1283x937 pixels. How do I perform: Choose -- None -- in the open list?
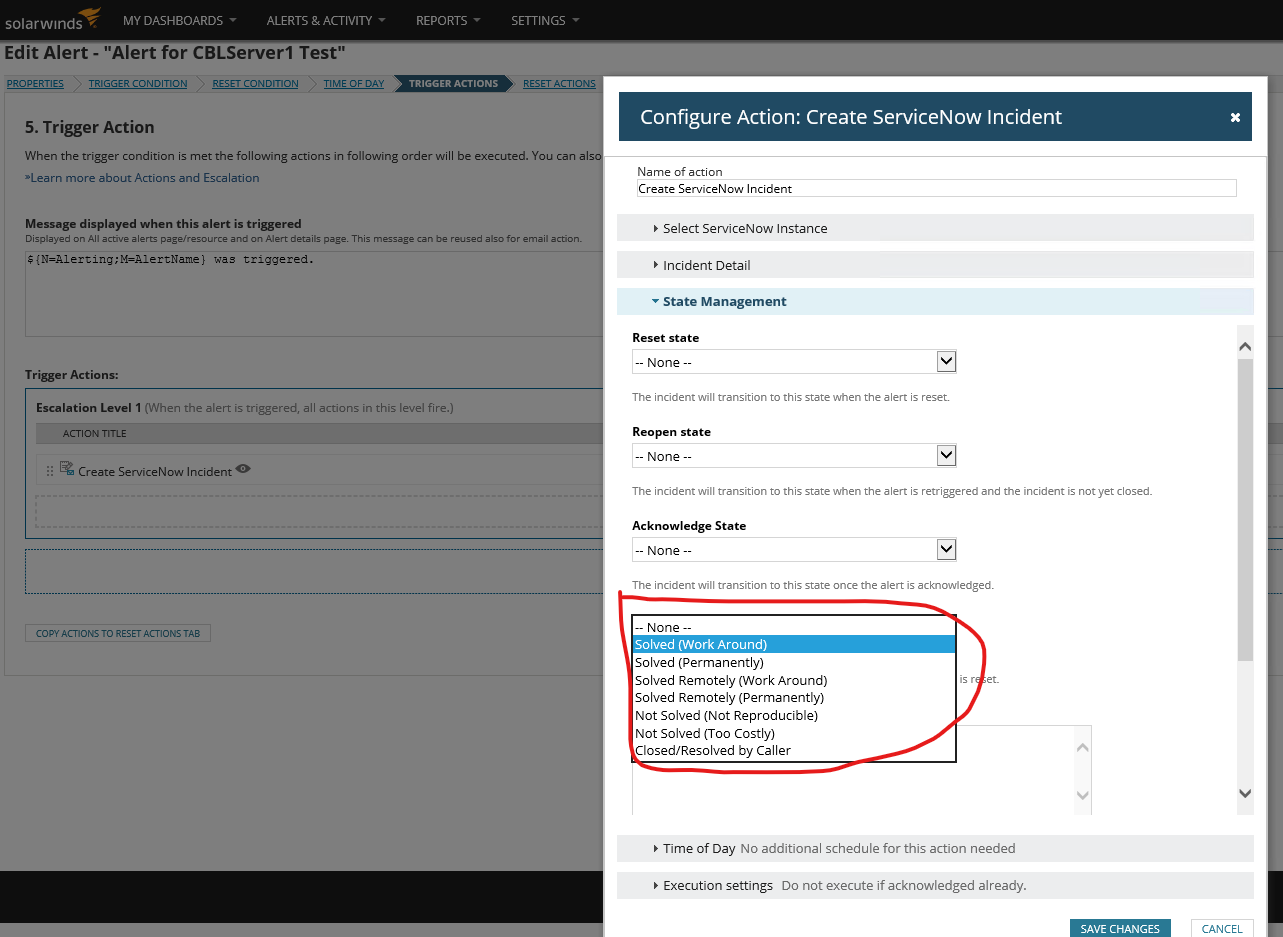point(794,627)
